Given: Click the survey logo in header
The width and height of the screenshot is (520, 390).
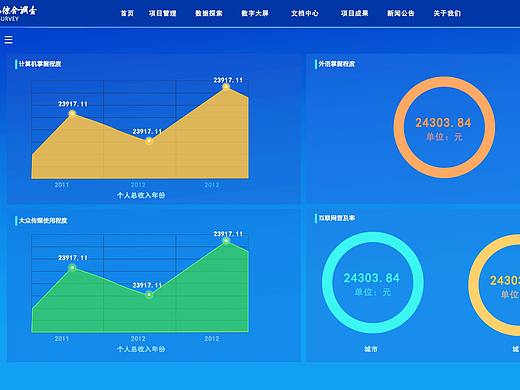Looking at the screenshot, I should coord(18,13).
